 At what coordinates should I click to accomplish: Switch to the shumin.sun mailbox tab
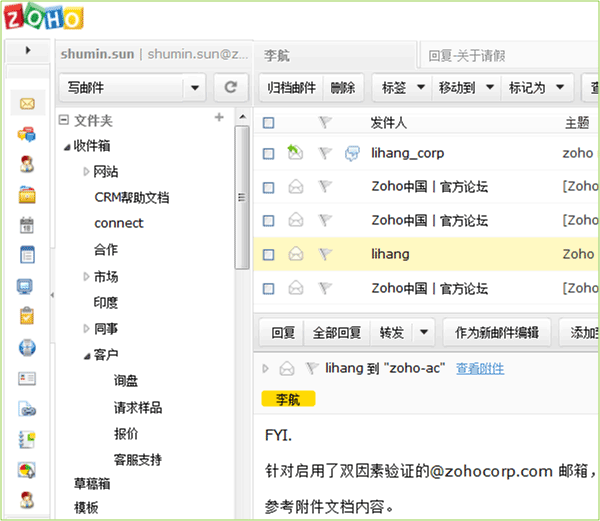155,54
